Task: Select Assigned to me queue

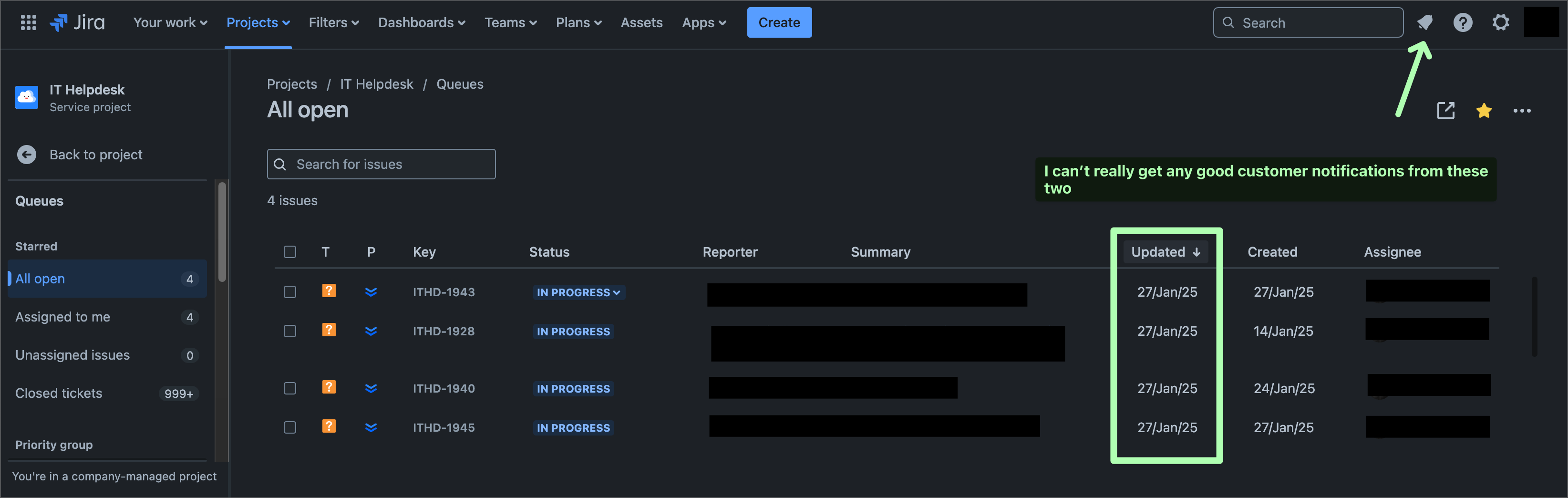Action: tap(62, 317)
